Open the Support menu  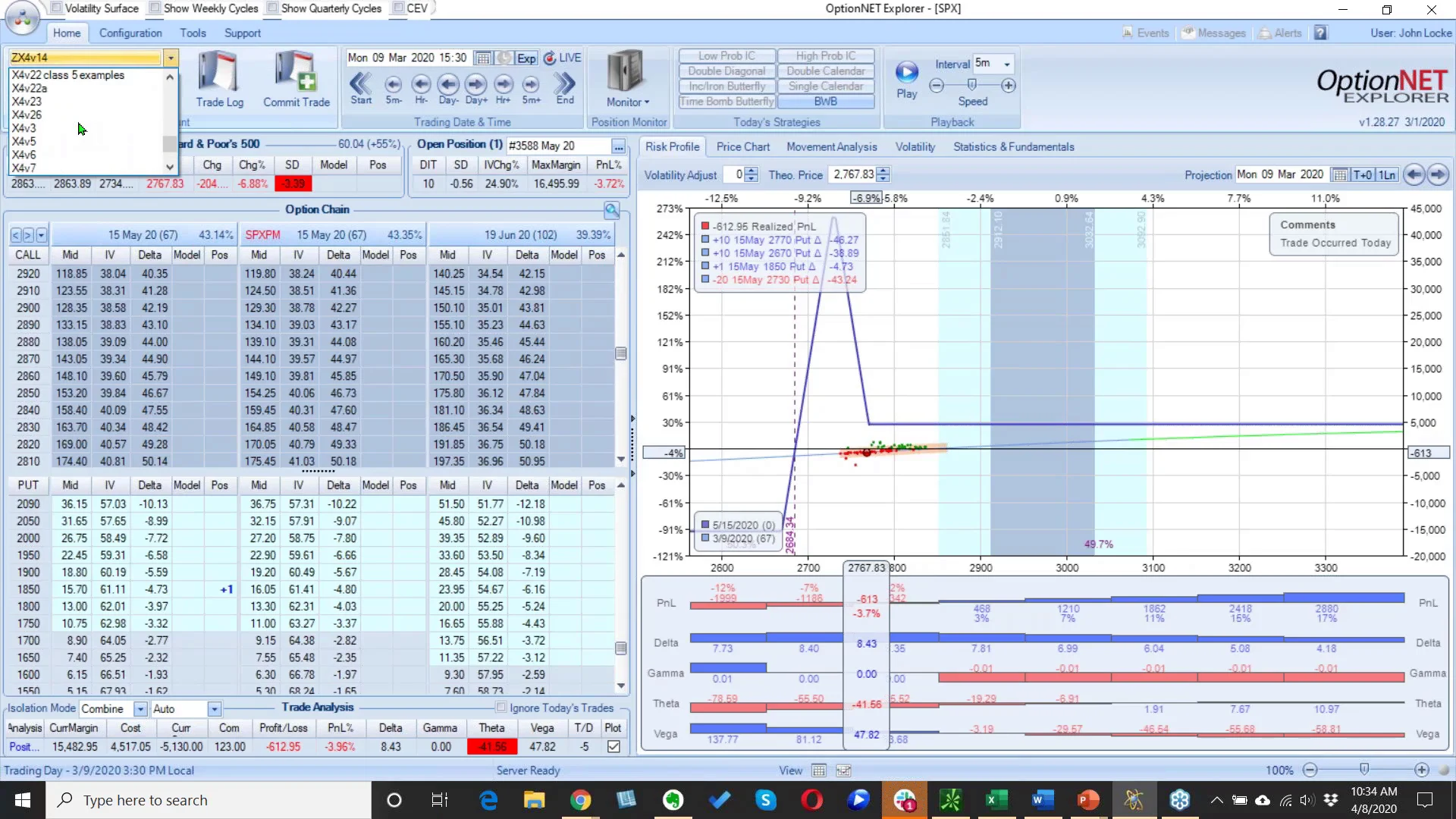(x=242, y=33)
